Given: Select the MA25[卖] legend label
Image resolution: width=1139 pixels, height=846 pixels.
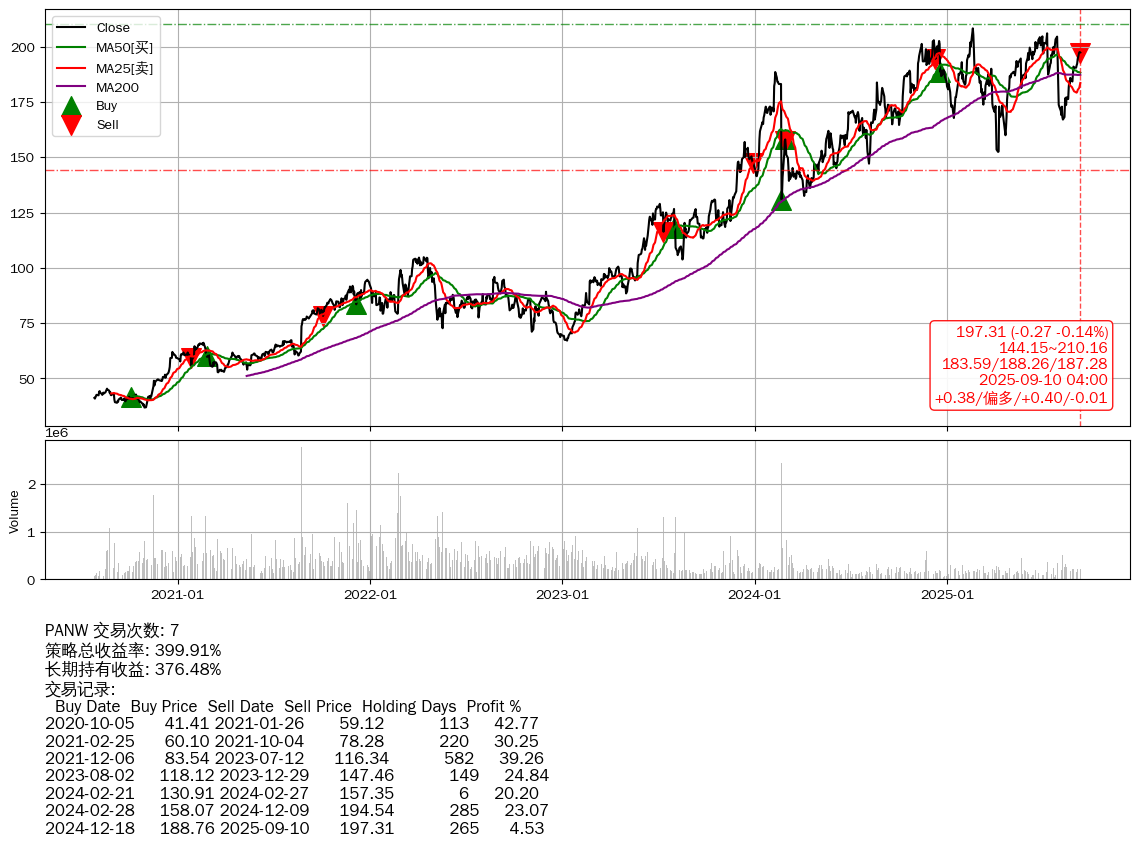Looking at the screenshot, I should 124,68.
